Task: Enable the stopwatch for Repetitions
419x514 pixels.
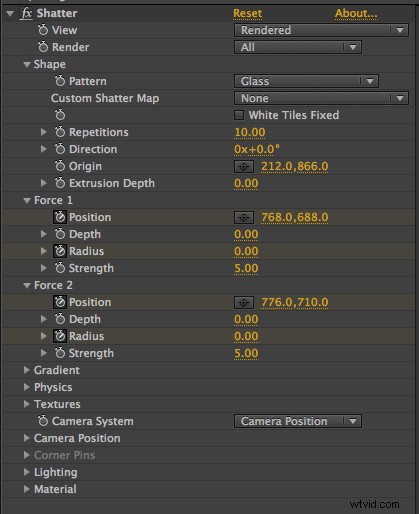Action: 60,132
